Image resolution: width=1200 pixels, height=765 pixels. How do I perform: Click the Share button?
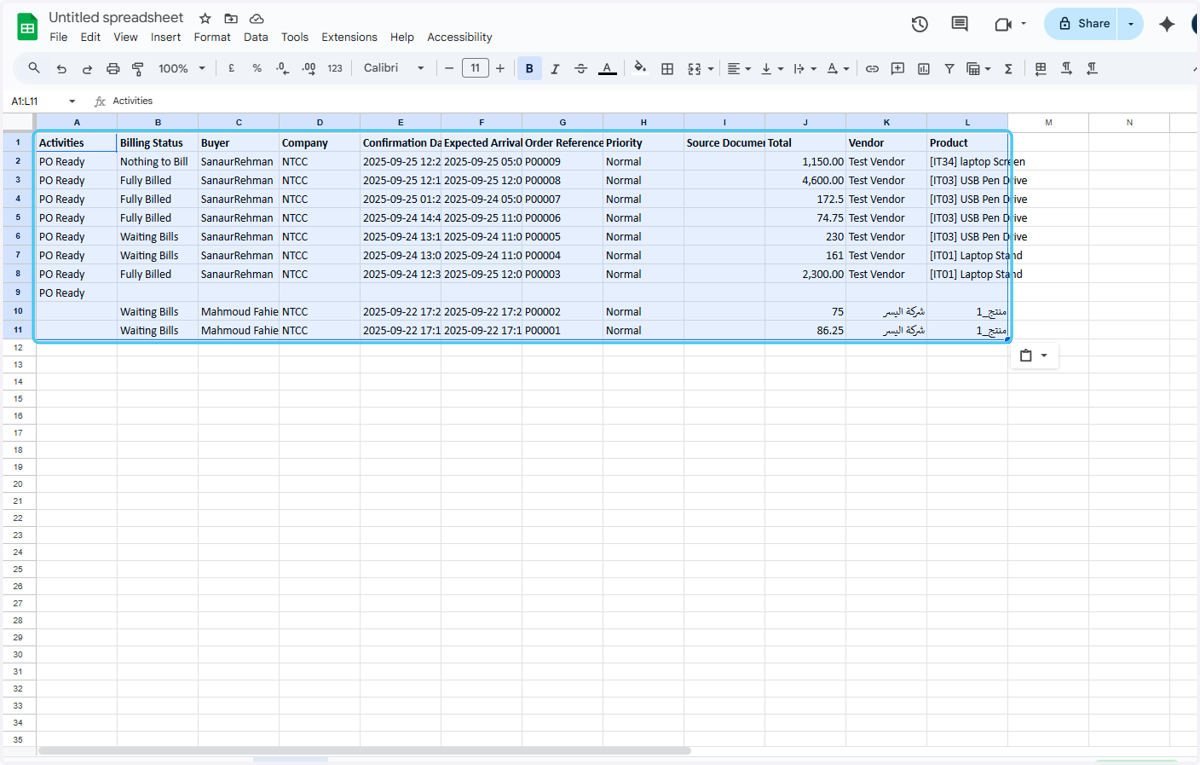pyautogui.click(x=1082, y=24)
